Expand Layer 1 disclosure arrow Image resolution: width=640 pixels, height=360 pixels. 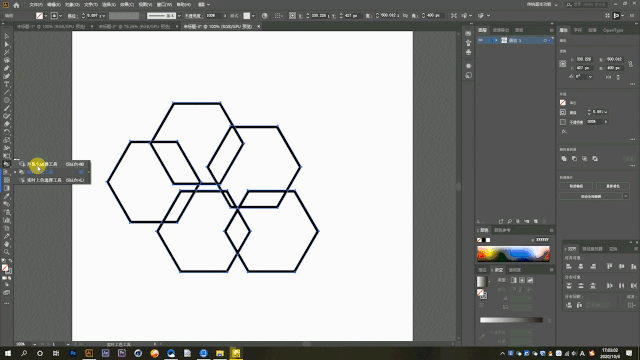497,40
